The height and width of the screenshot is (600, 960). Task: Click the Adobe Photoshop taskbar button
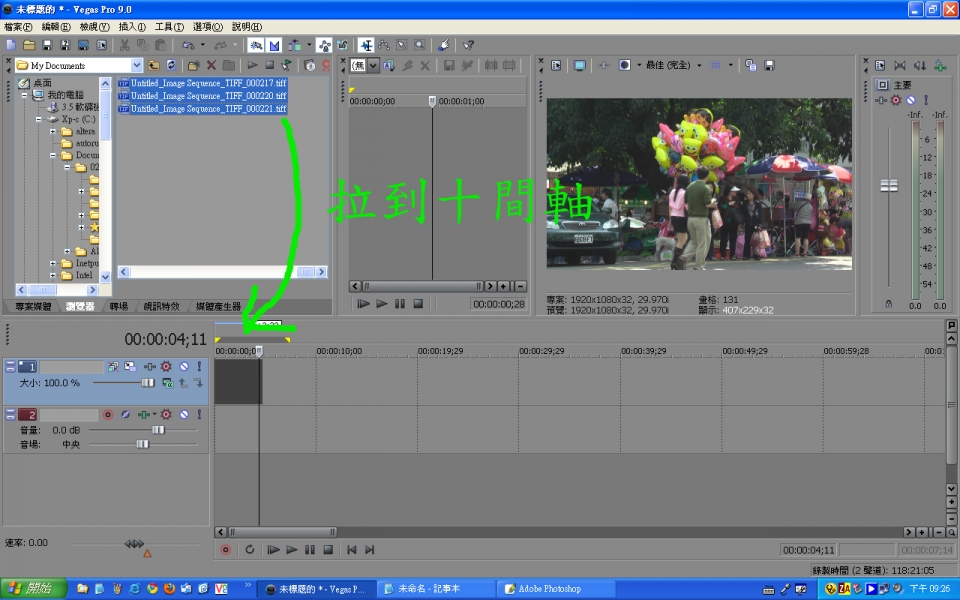[x=549, y=588]
